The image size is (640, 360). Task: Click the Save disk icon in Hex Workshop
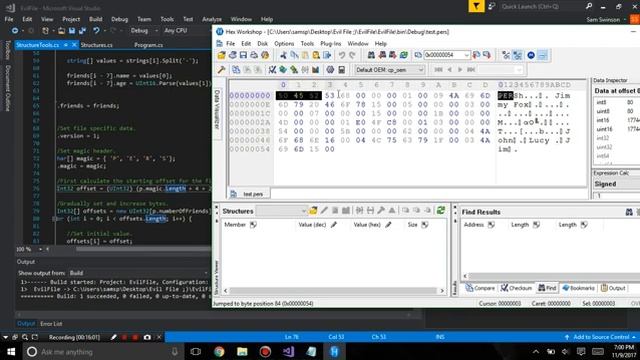(x=243, y=55)
